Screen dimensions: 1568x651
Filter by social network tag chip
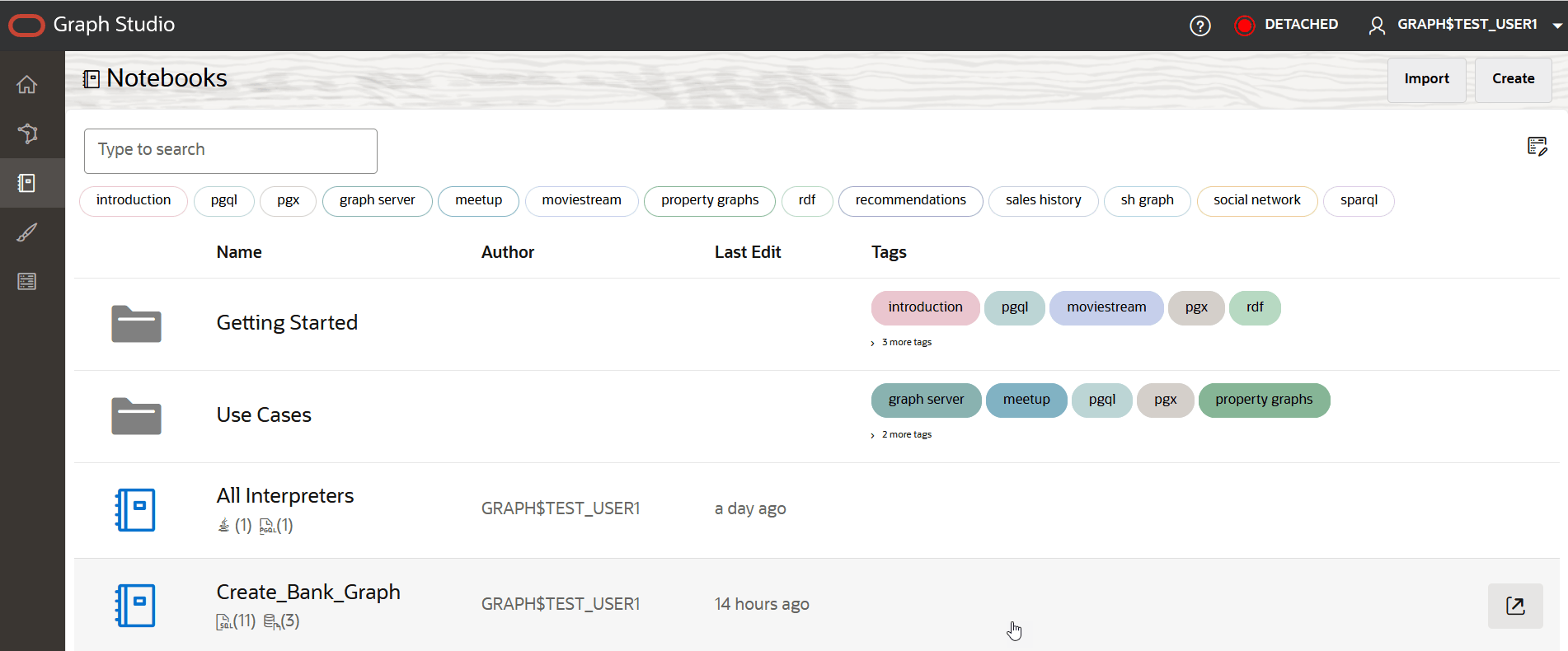click(1256, 200)
